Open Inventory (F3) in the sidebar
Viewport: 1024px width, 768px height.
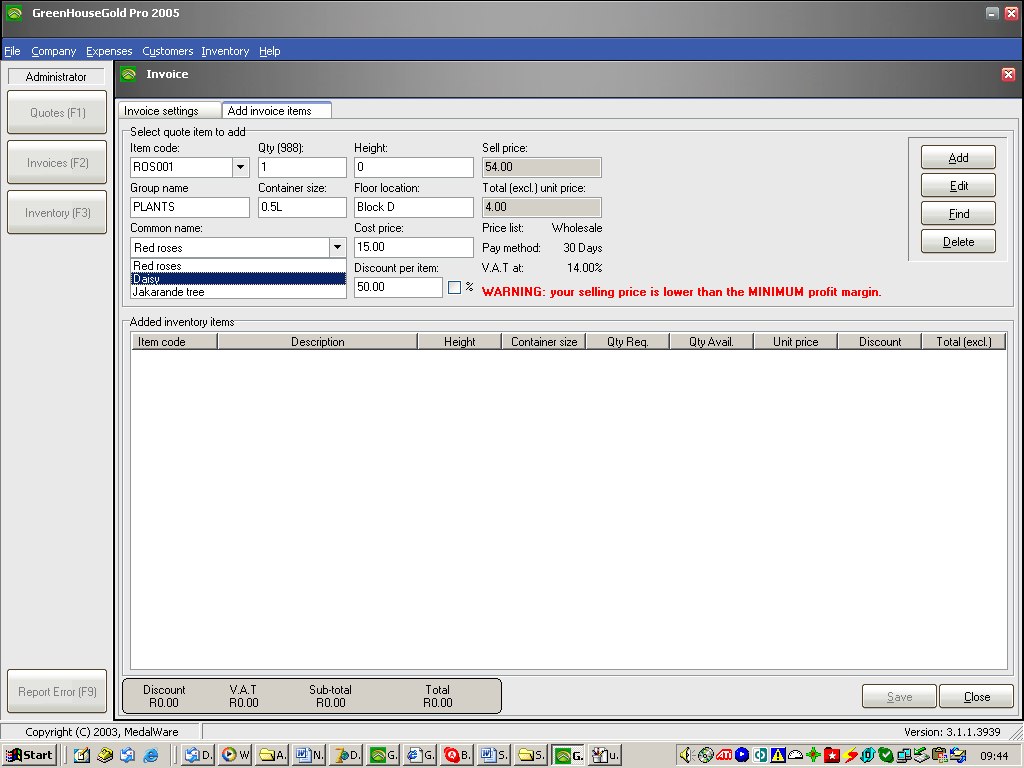click(57, 212)
